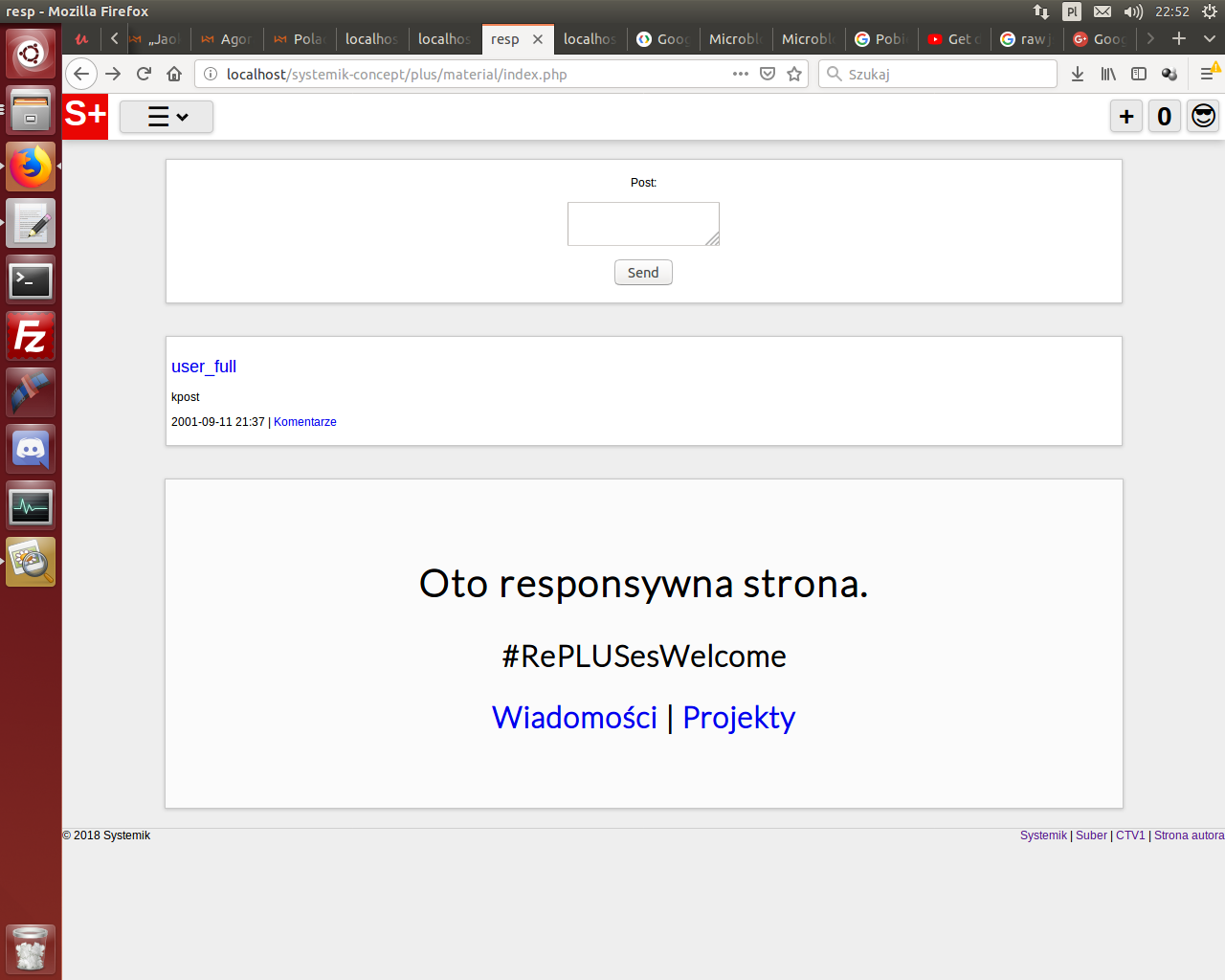Toggle the Firefox sidebar view
The width and height of the screenshot is (1225, 980).
pyautogui.click(x=1139, y=74)
